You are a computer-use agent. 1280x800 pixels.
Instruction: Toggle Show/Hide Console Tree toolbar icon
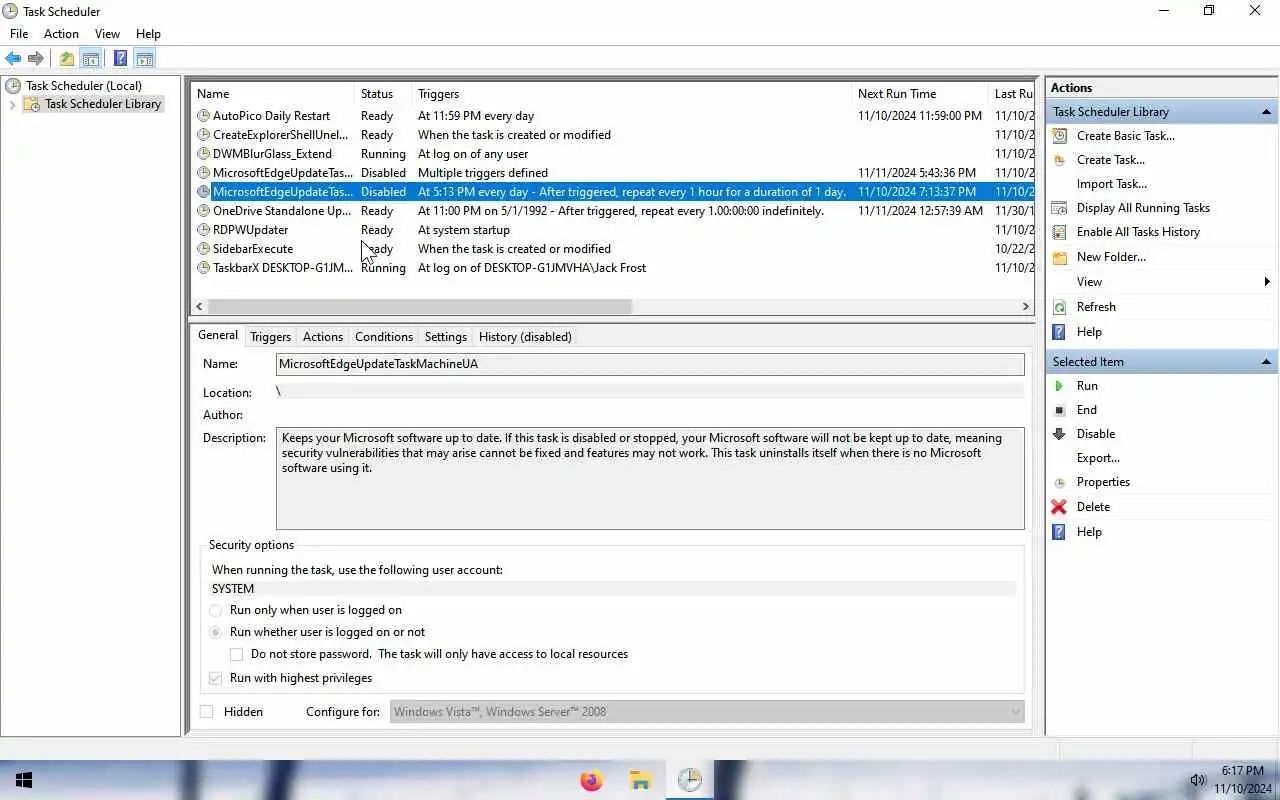click(90, 59)
